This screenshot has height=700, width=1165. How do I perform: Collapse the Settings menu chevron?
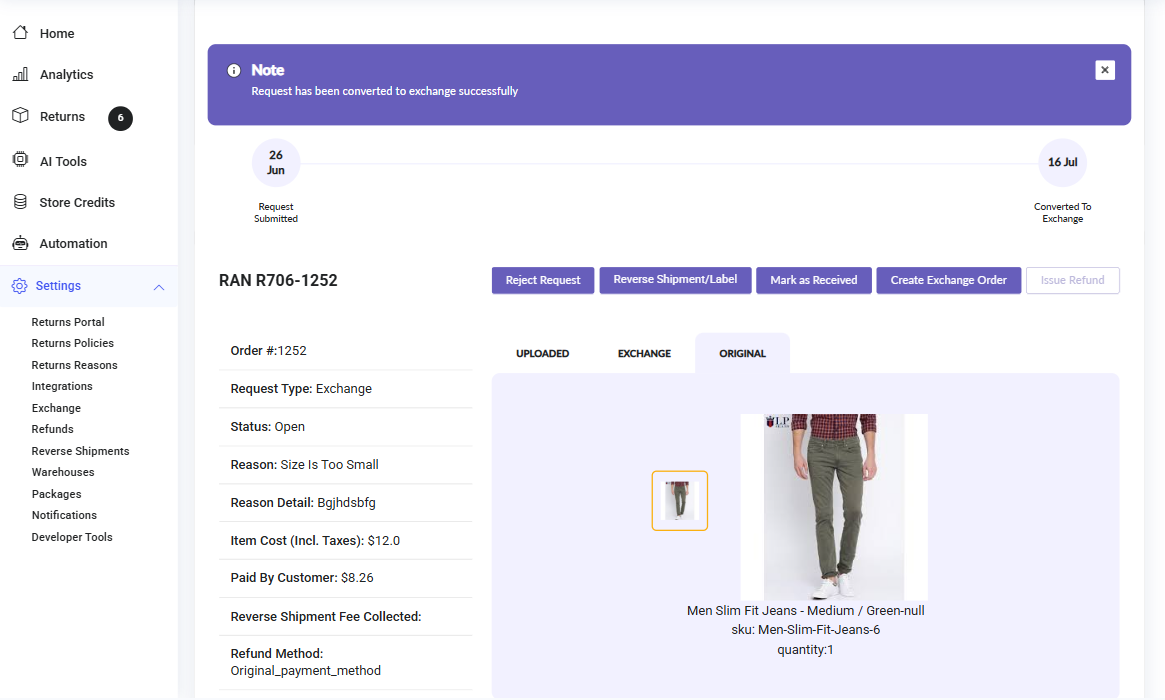[158, 287]
